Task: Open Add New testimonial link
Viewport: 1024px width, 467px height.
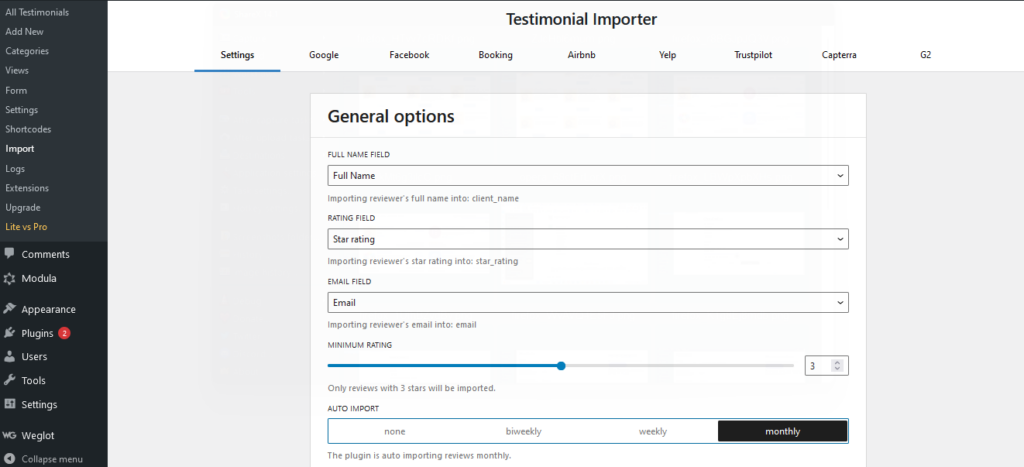Action: pyautogui.click(x=24, y=31)
